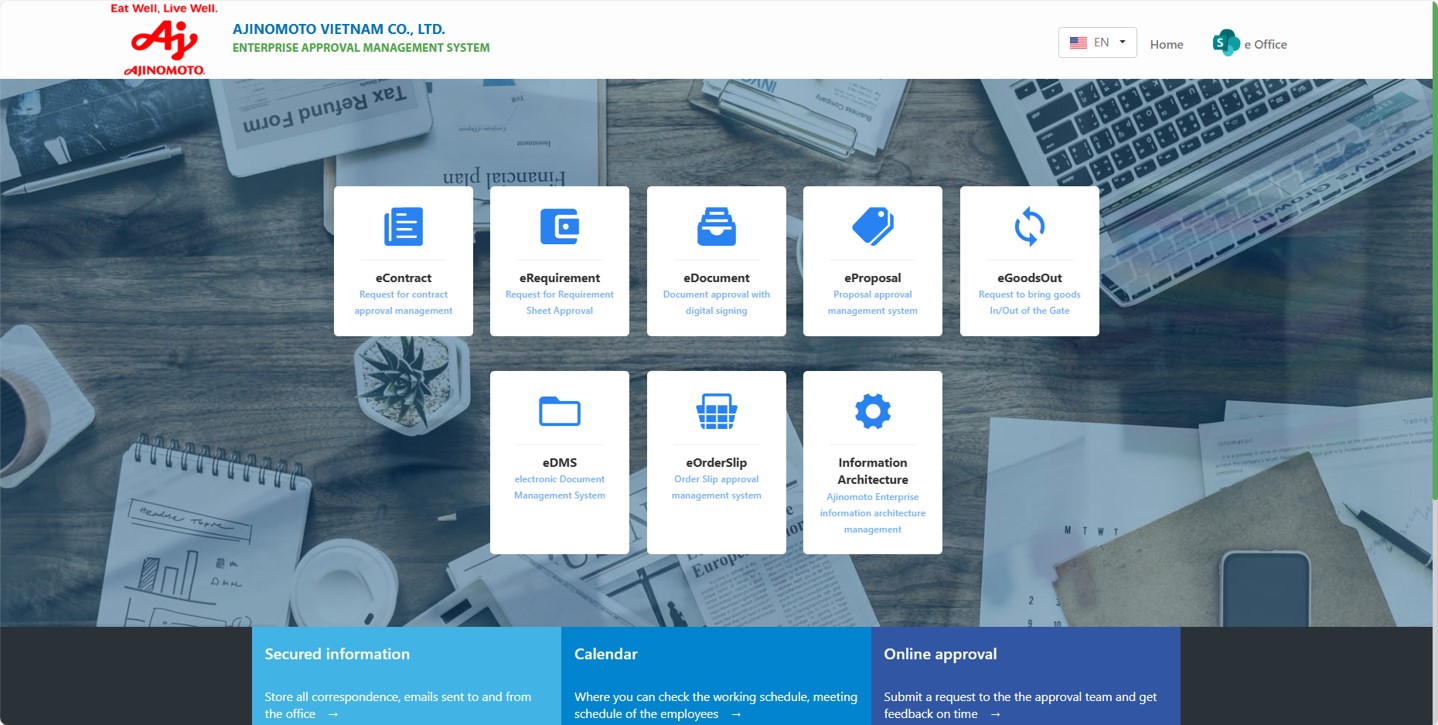Click the SharePoint e Office icon

[x=1225, y=43]
